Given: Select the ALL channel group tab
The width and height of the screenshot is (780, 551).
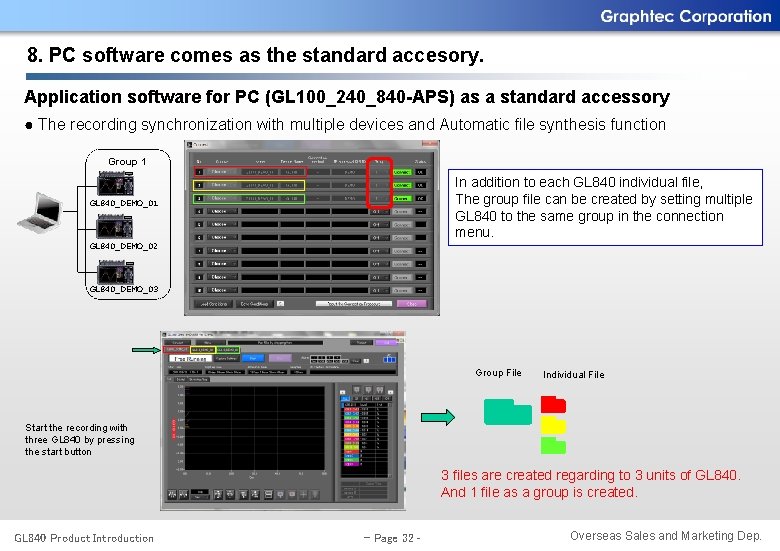Looking at the screenshot, I should (344, 399).
